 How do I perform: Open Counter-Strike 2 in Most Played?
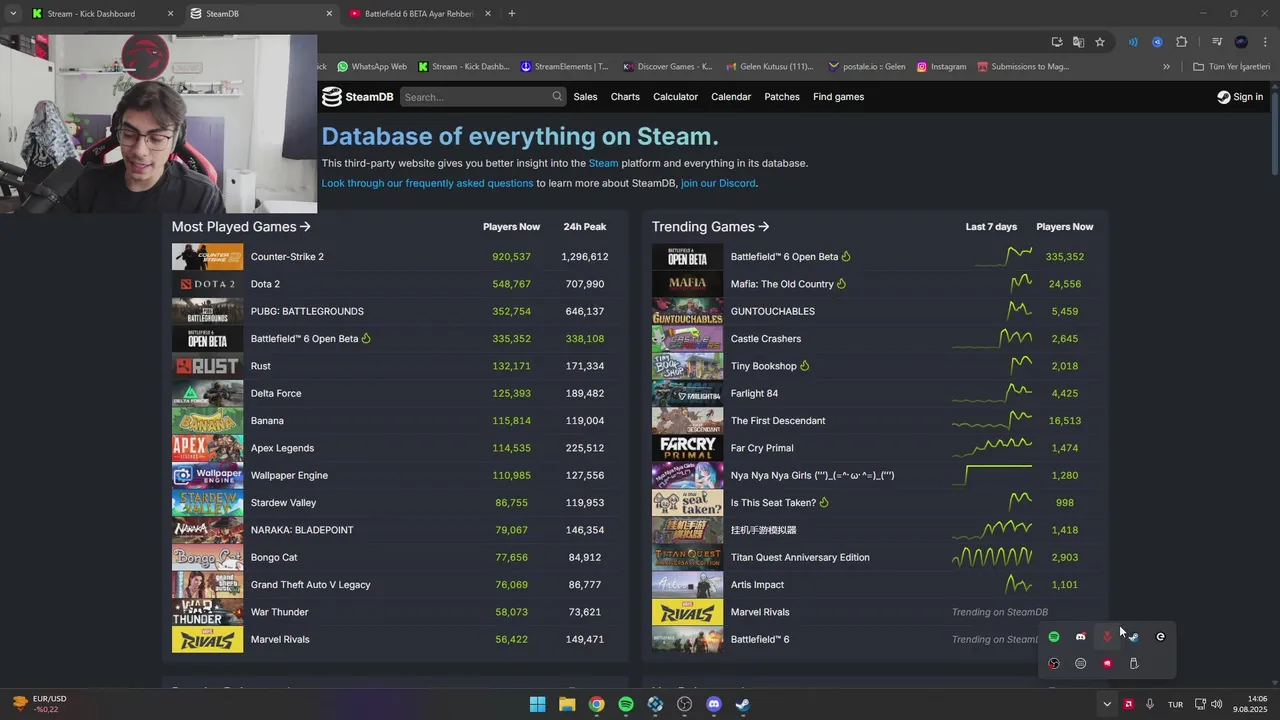point(287,257)
